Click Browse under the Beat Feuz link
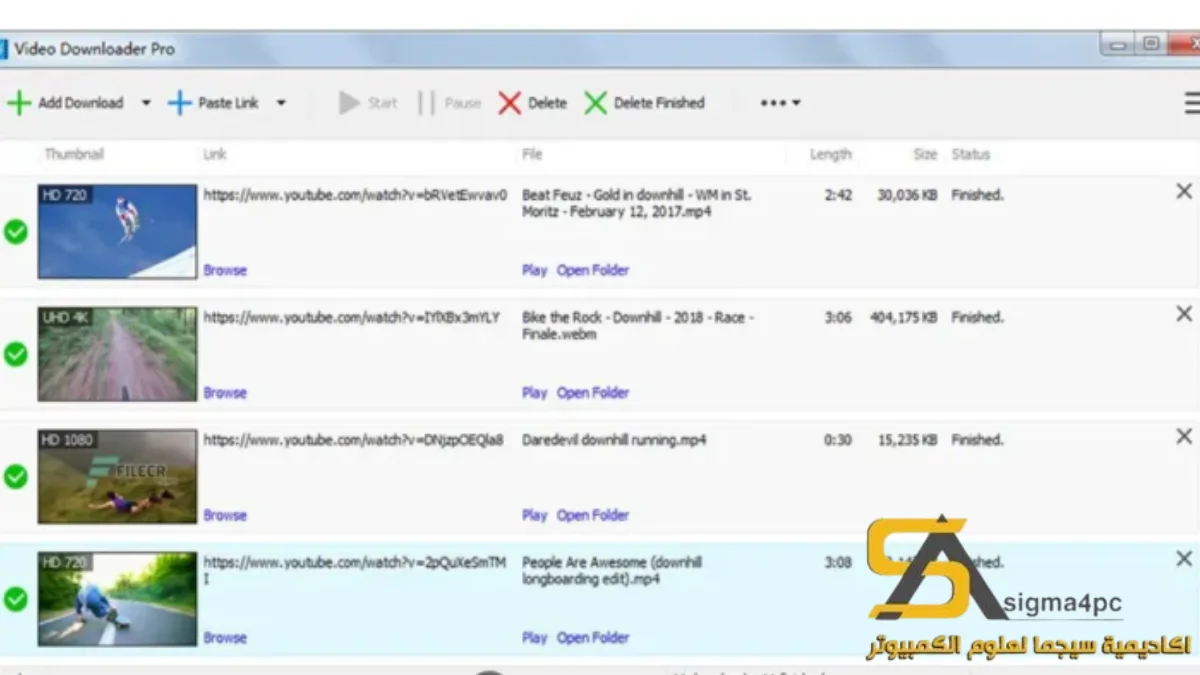 (225, 270)
